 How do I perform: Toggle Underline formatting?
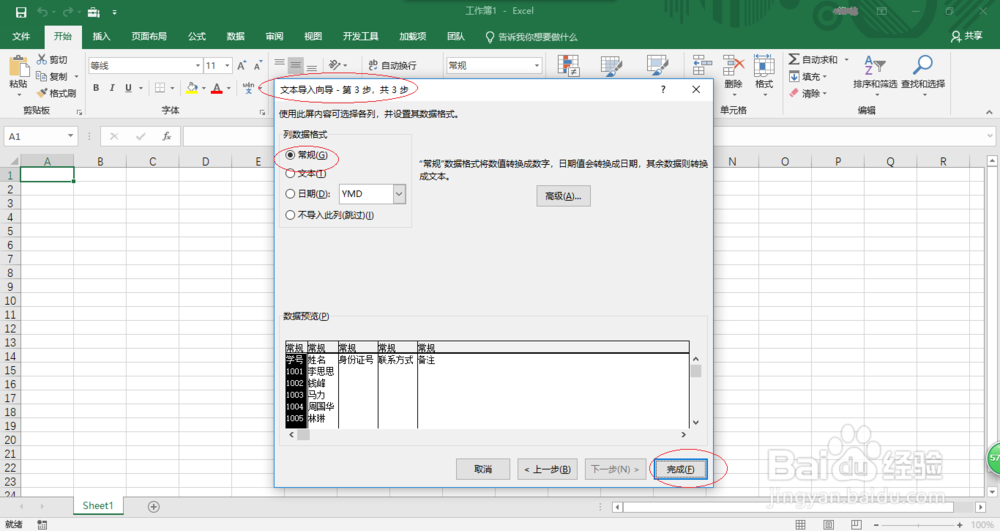click(x=128, y=88)
